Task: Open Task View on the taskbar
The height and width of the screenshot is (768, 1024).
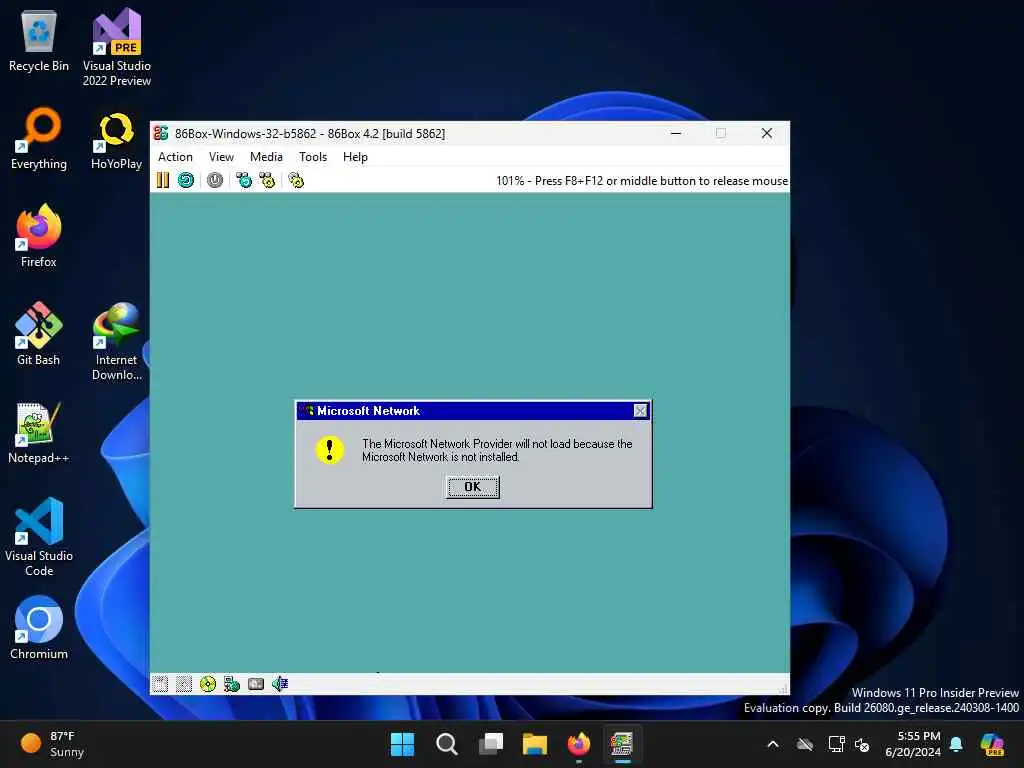Action: click(x=490, y=744)
